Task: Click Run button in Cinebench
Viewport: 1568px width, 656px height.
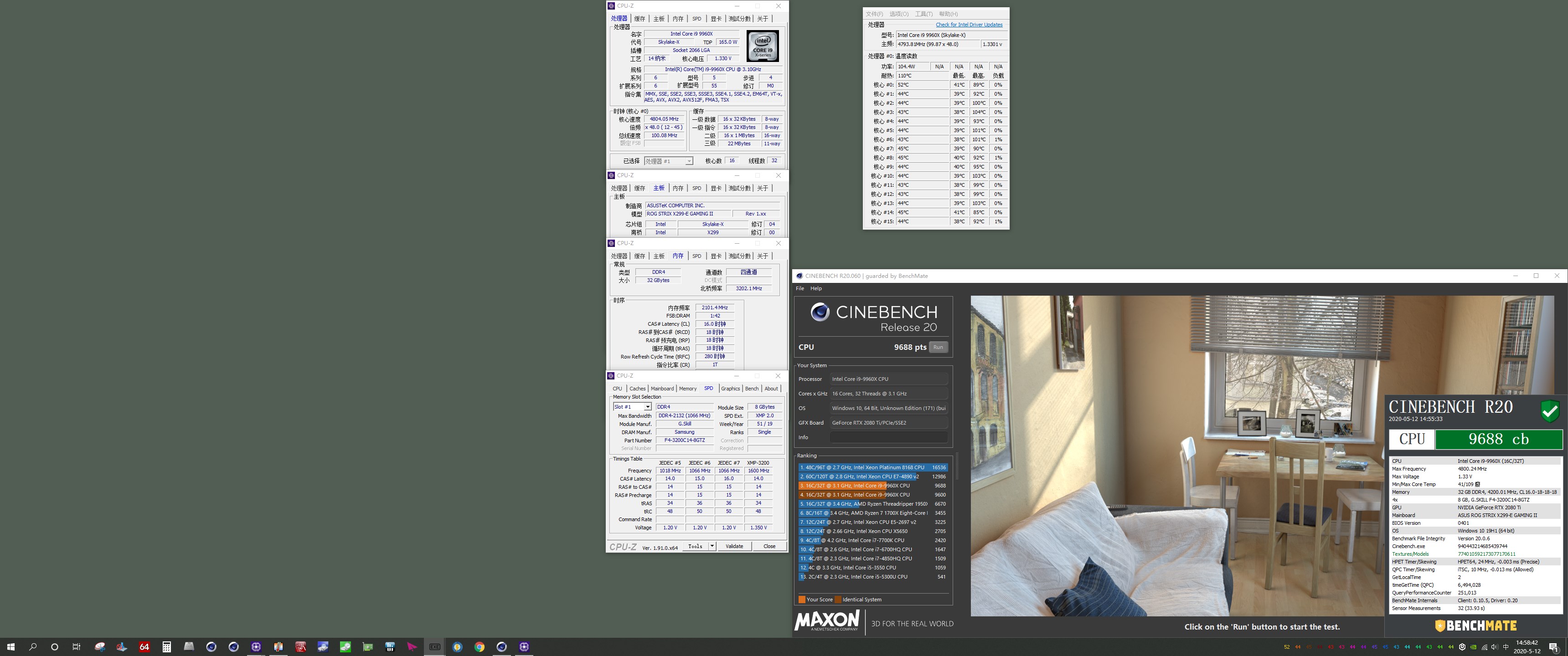Action: tap(938, 348)
